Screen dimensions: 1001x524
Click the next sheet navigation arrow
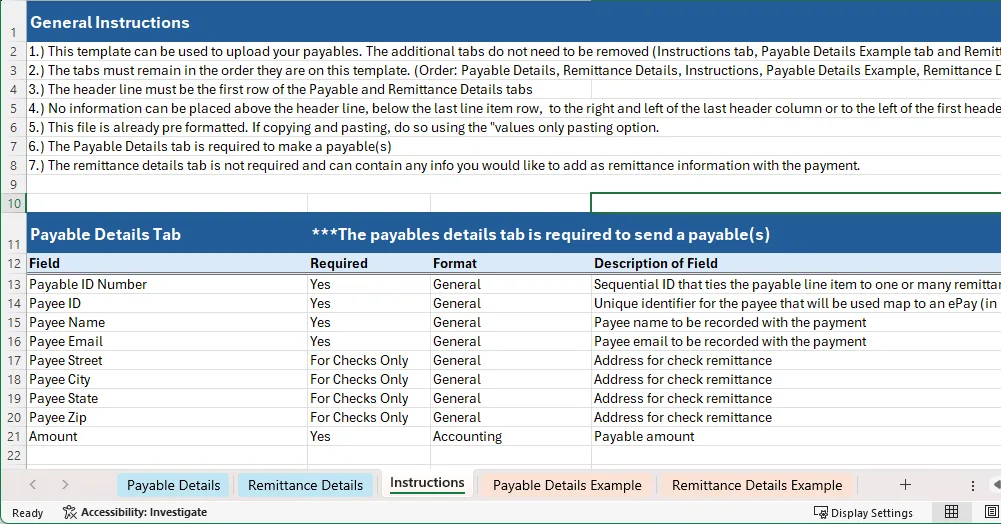64,485
